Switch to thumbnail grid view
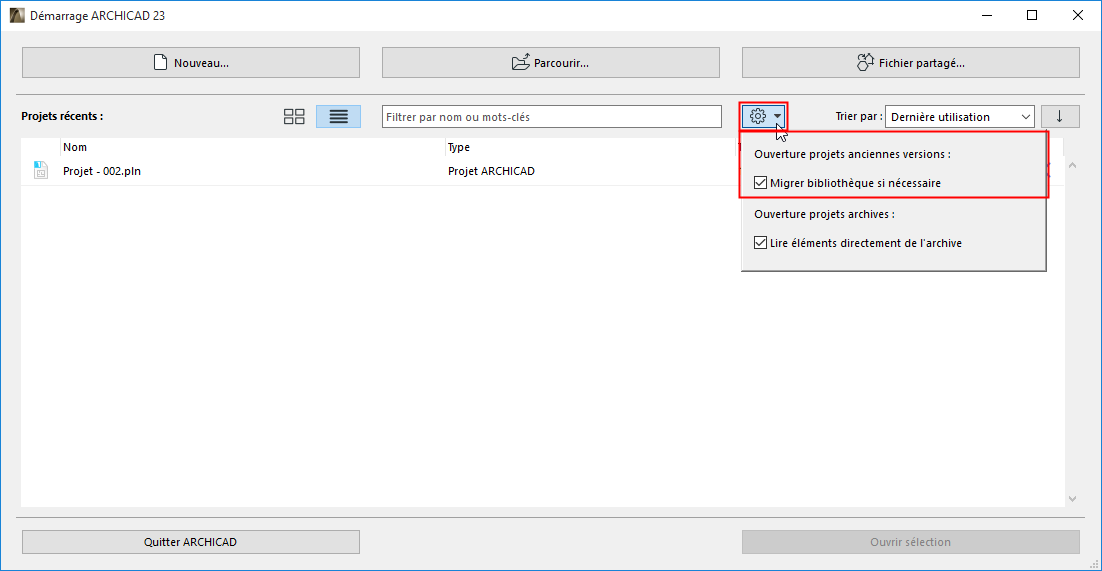This screenshot has height=571, width=1102. (294, 117)
